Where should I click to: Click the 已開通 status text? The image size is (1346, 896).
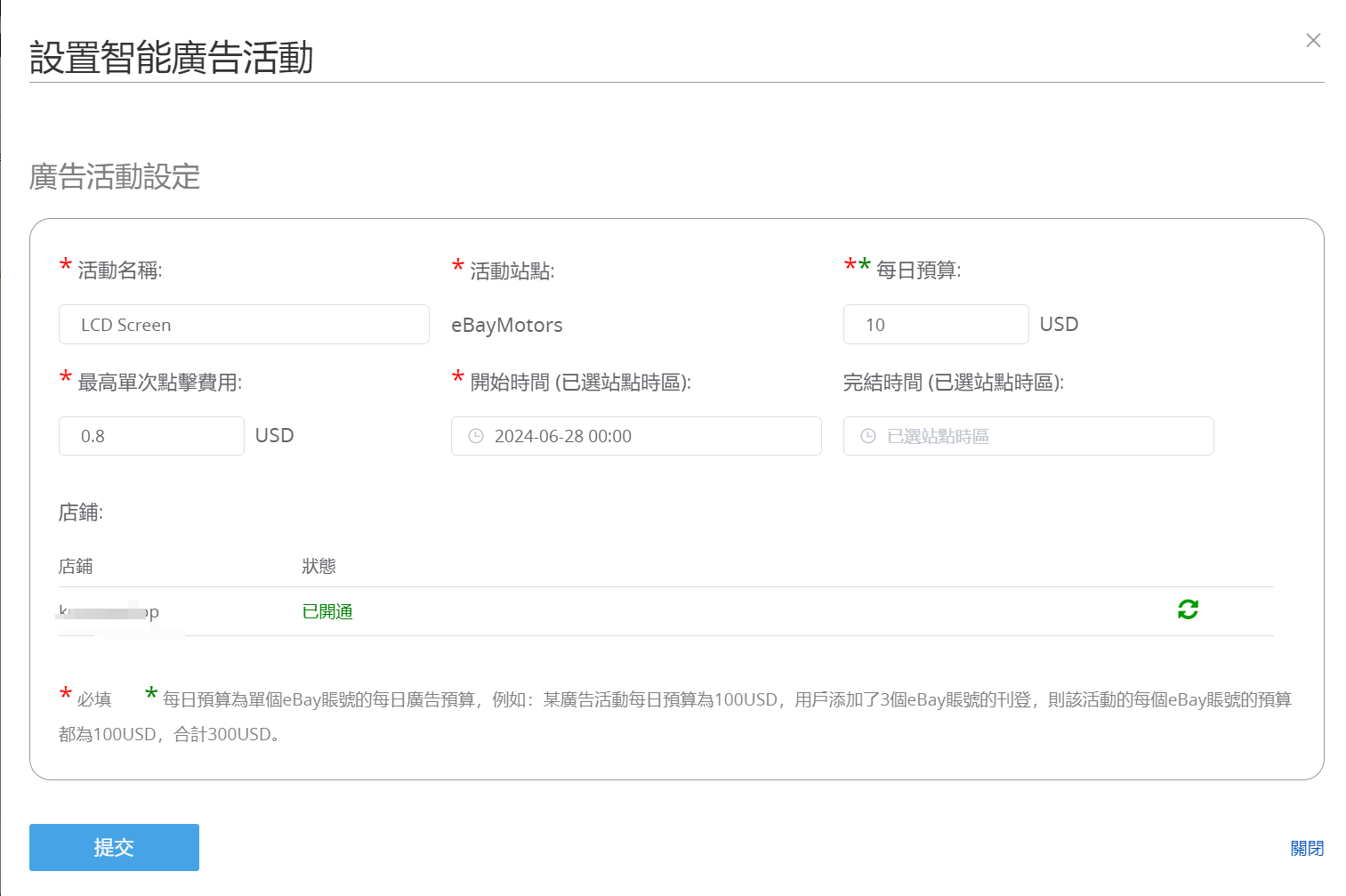point(327,611)
